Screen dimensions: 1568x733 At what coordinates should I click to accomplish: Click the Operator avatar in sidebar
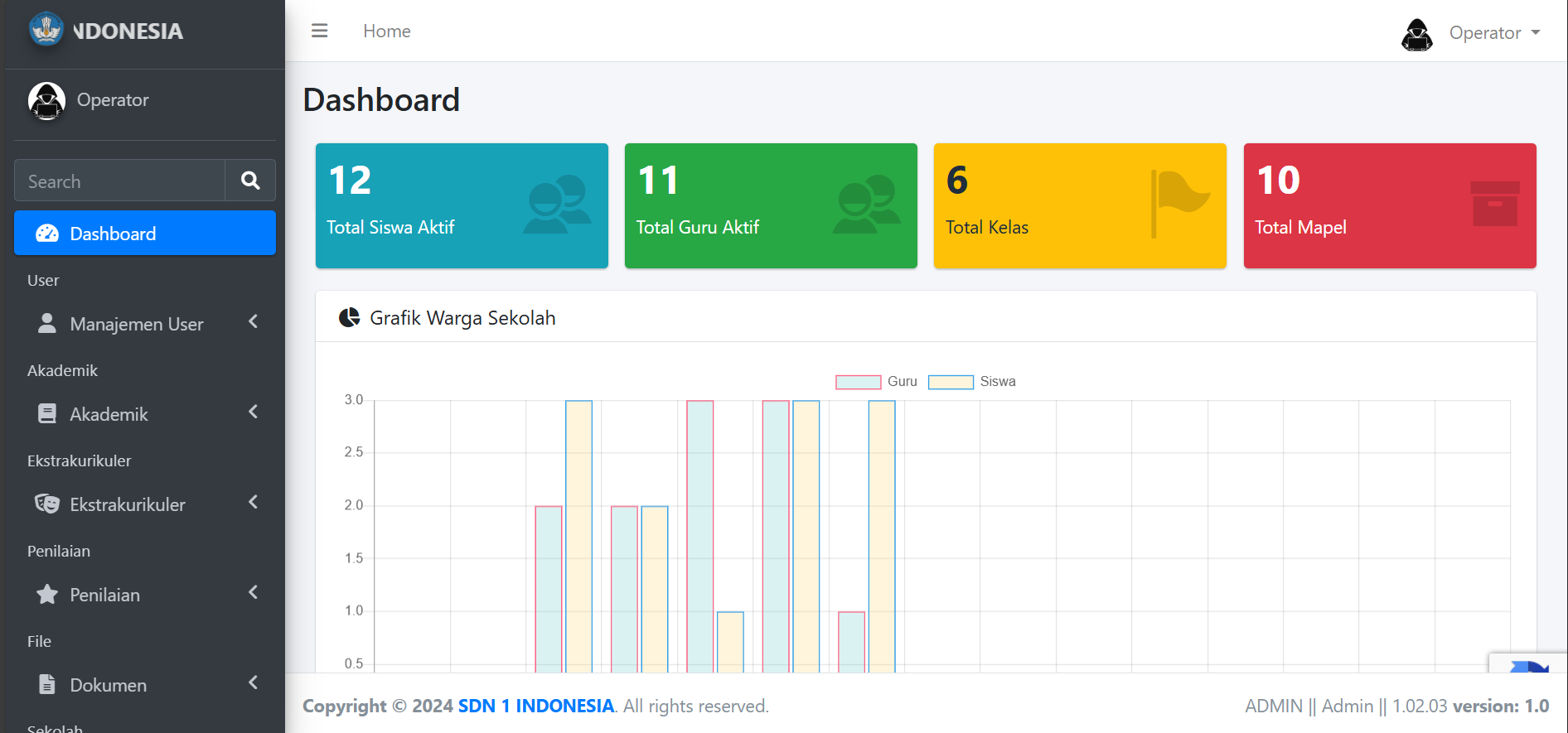coord(46,101)
